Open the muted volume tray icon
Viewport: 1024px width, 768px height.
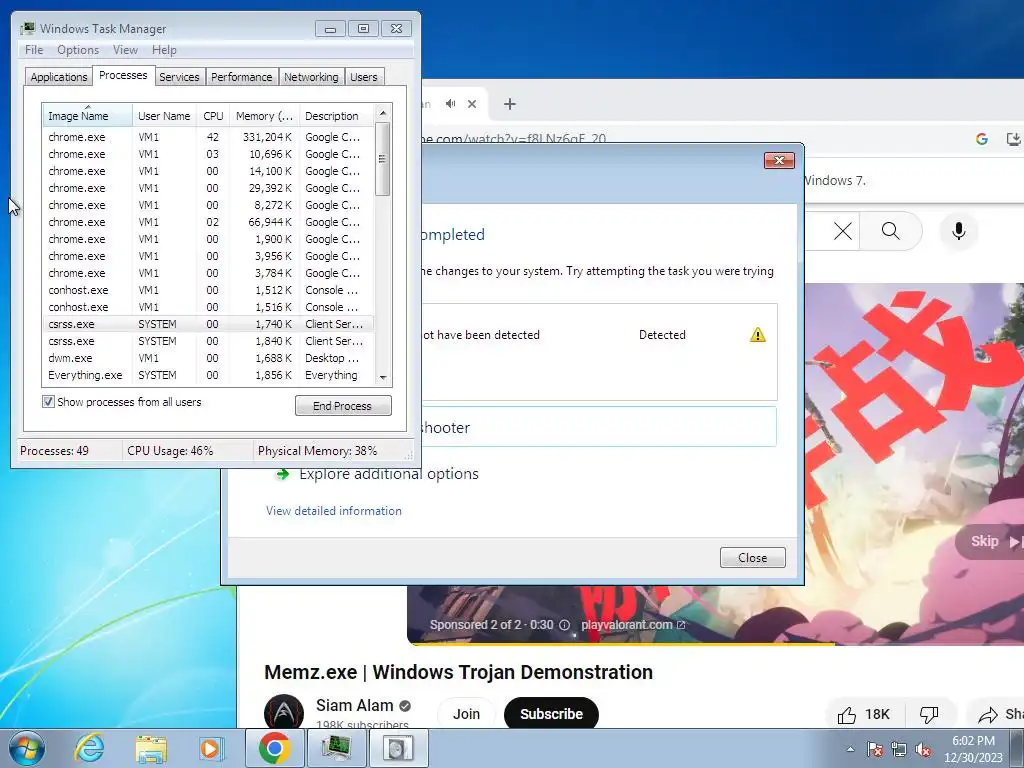[x=923, y=749]
